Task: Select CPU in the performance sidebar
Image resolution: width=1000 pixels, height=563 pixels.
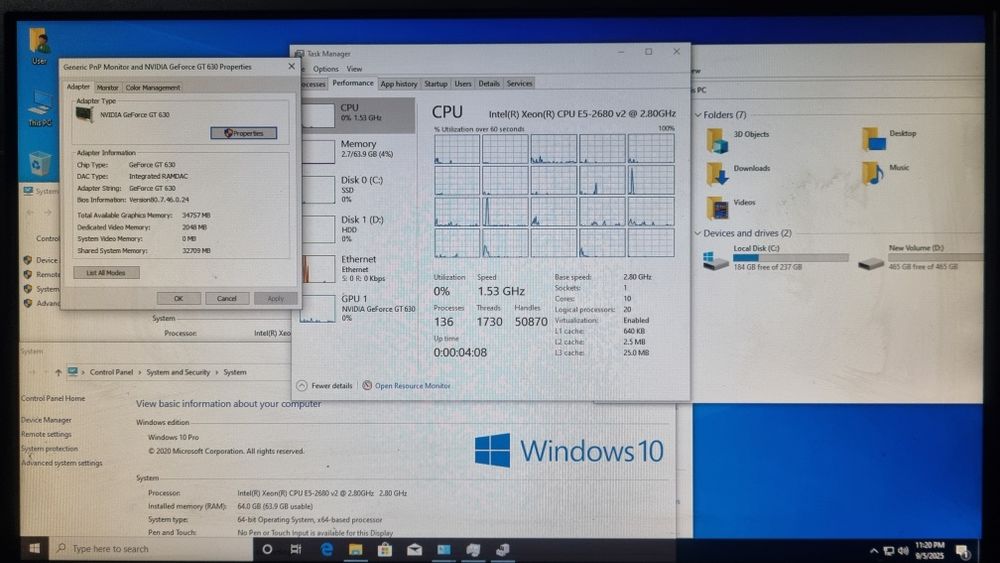Action: [x=357, y=115]
